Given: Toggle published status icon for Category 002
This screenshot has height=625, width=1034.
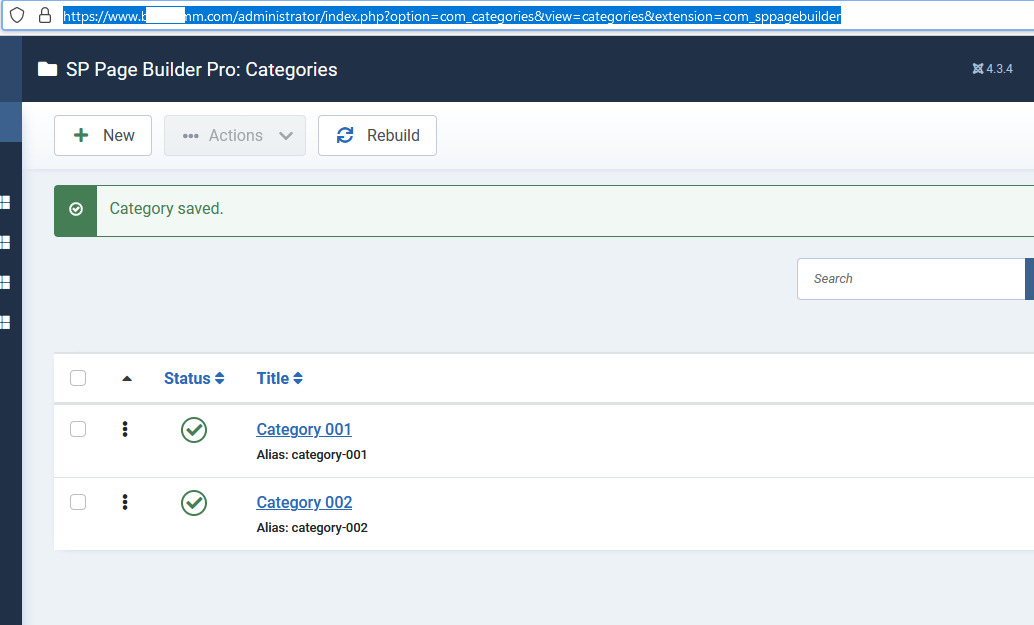Looking at the screenshot, I should click(x=194, y=503).
